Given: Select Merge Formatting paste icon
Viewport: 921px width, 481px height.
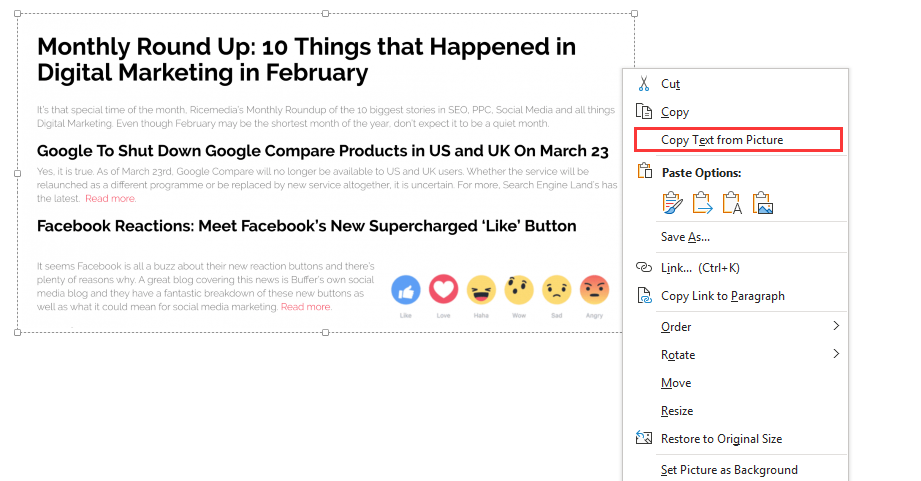Looking at the screenshot, I should click(x=702, y=203).
